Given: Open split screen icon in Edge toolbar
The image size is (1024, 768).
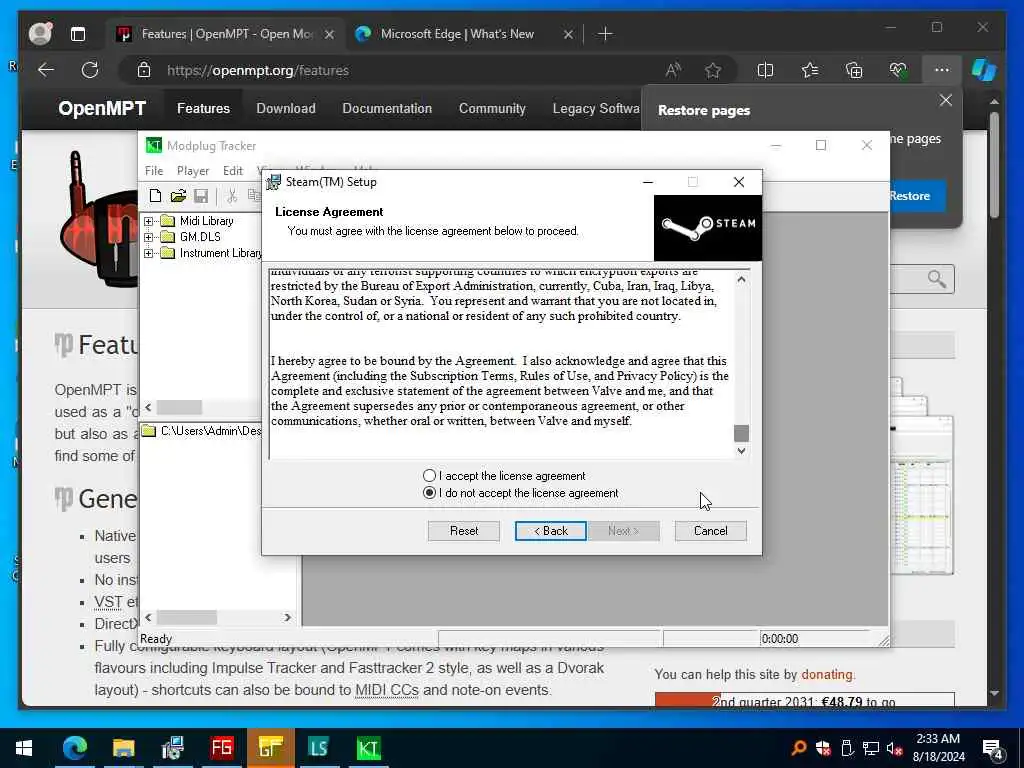Looking at the screenshot, I should coord(765,70).
